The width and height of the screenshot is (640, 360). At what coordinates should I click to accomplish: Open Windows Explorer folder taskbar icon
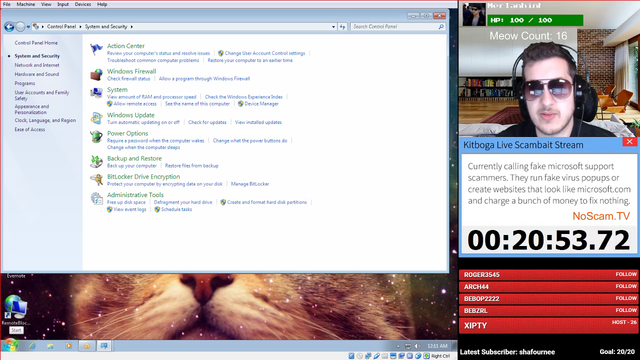pyautogui.click(x=50, y=346)
